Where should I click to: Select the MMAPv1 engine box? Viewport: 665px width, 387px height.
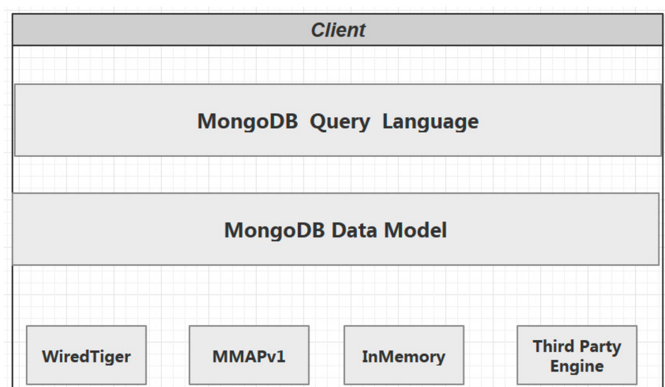tap(249, 355)
